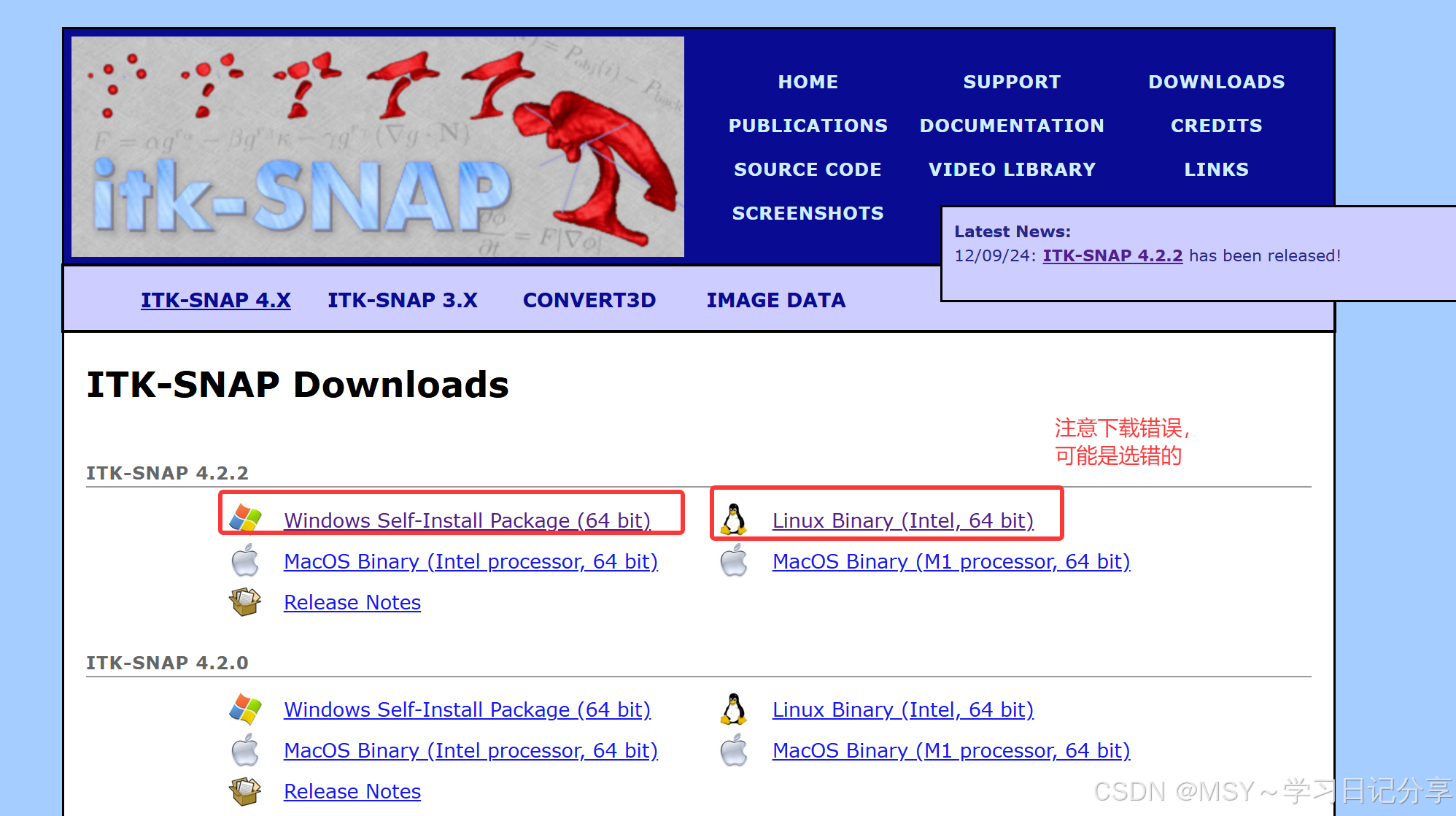Viewport: 1456px width, 816px height.
Task: Switch to the ITK-SNAP 3.X tab
Action: [403, 300]
